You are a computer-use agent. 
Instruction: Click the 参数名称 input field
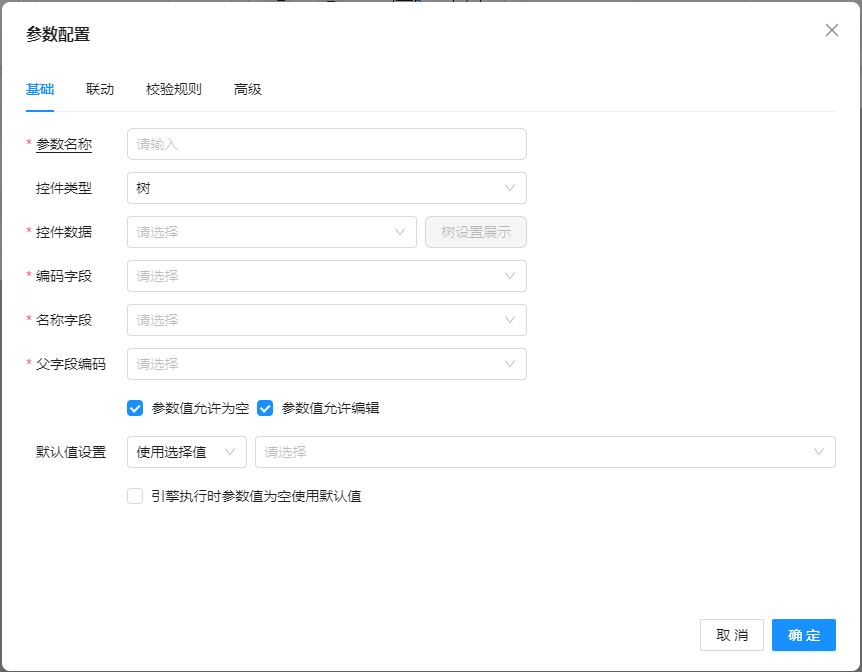326,144
